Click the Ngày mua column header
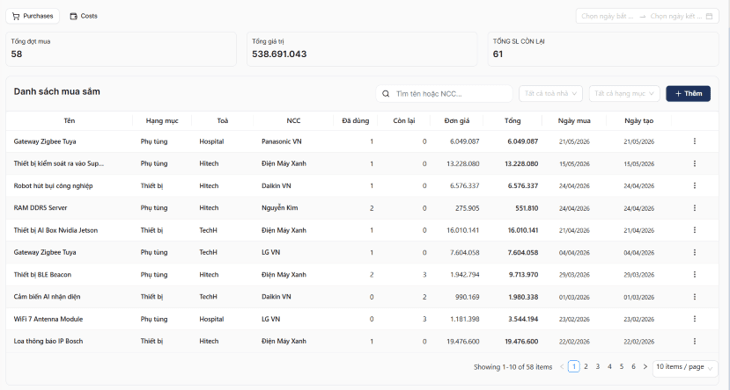The image size is (730, 390). pos(574,121)
